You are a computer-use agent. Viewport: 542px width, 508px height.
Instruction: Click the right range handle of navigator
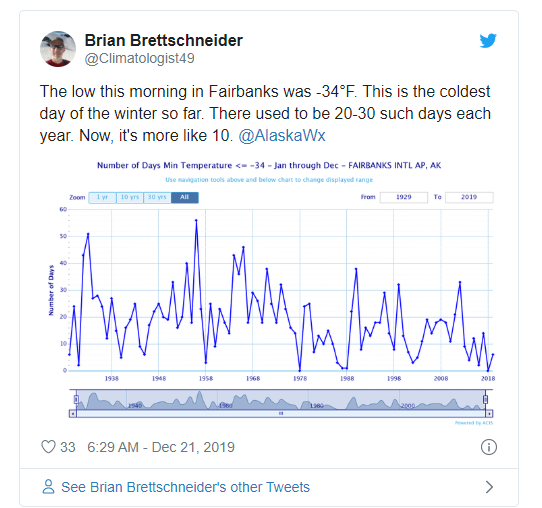coord(485,399)
